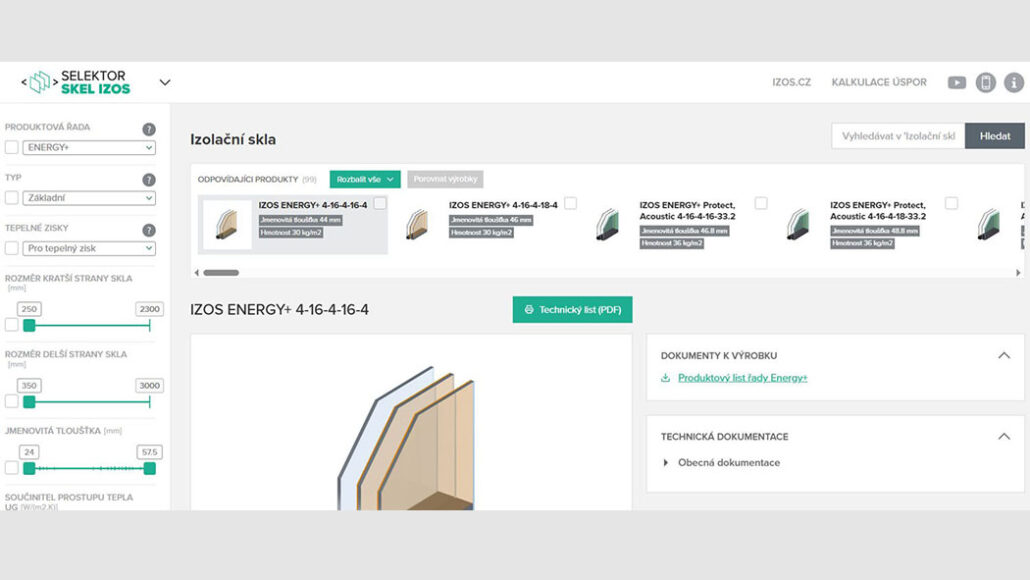
Task: Select IZOS ENERGY+ Protect, Acoustic 4-16-4-18-33.2 title
Action: [x=878, y=210]
